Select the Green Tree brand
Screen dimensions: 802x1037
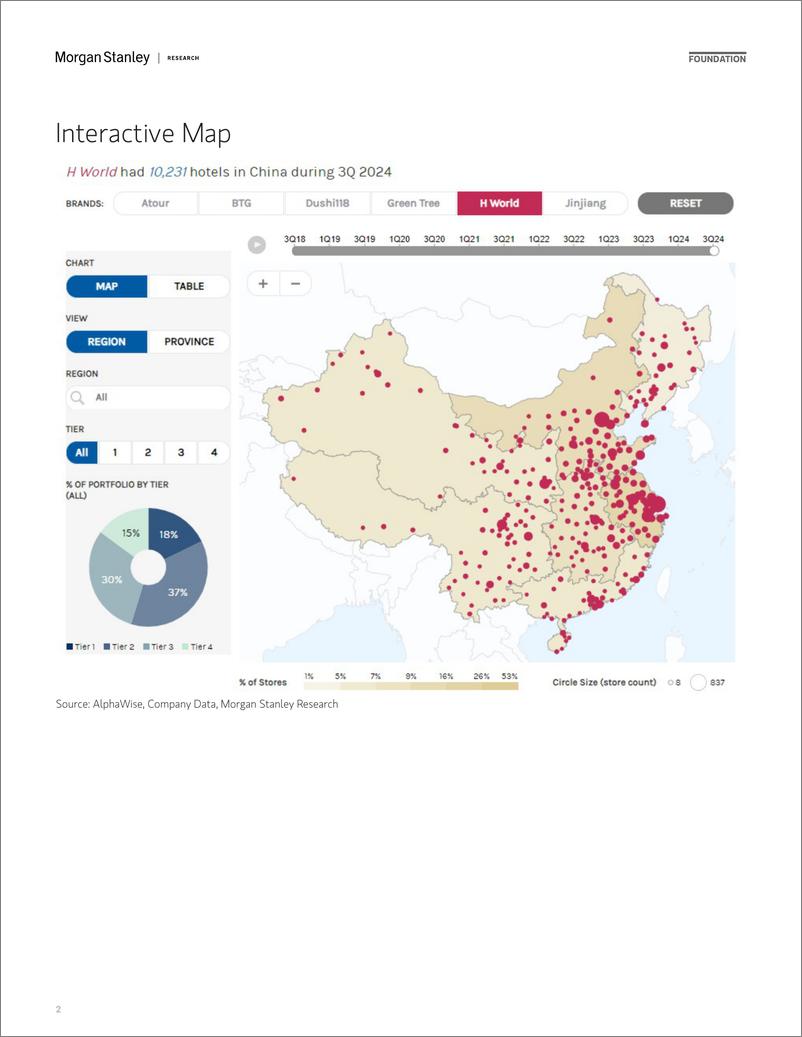[x=413, y=203]
